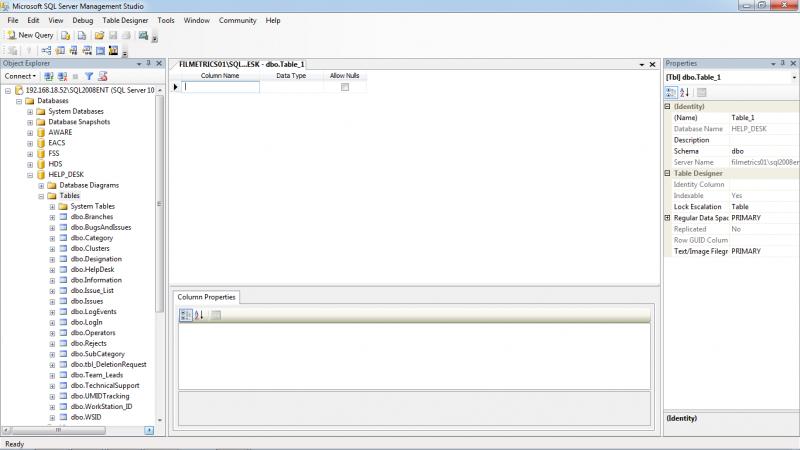This screenshot has width=800, height=450.
Task: Open the active documents dropdown arrow
Action: 642,65
